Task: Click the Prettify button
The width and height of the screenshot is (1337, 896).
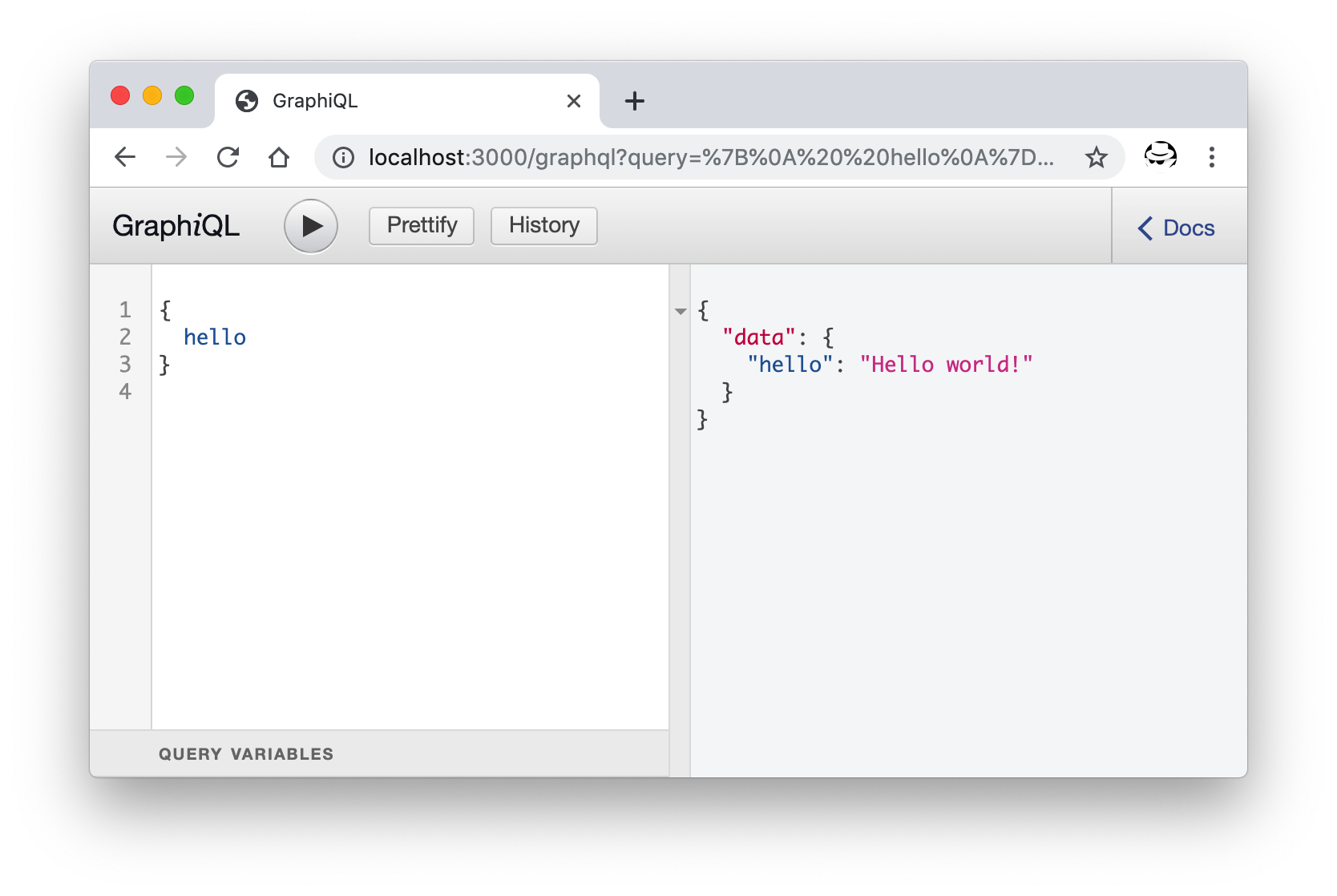Action: pos(422,225)
